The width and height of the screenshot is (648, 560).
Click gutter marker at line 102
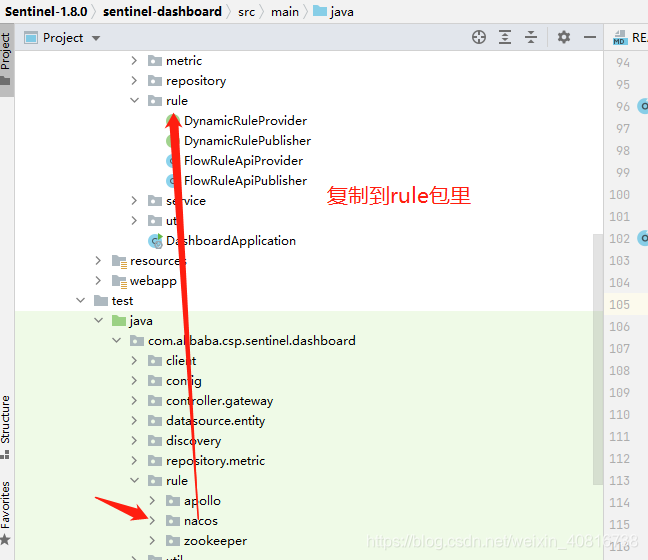[x=643, y=238]
